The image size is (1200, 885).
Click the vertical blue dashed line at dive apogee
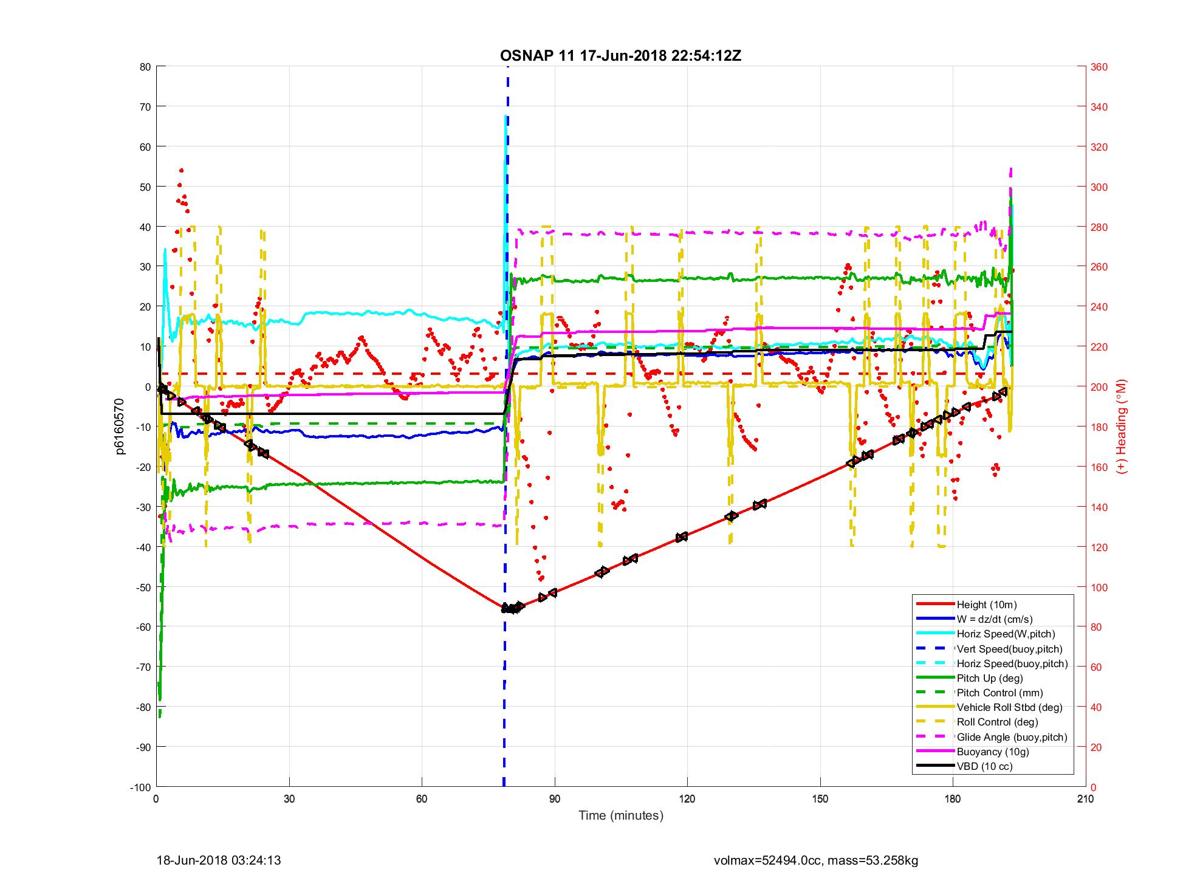point(506,427)
